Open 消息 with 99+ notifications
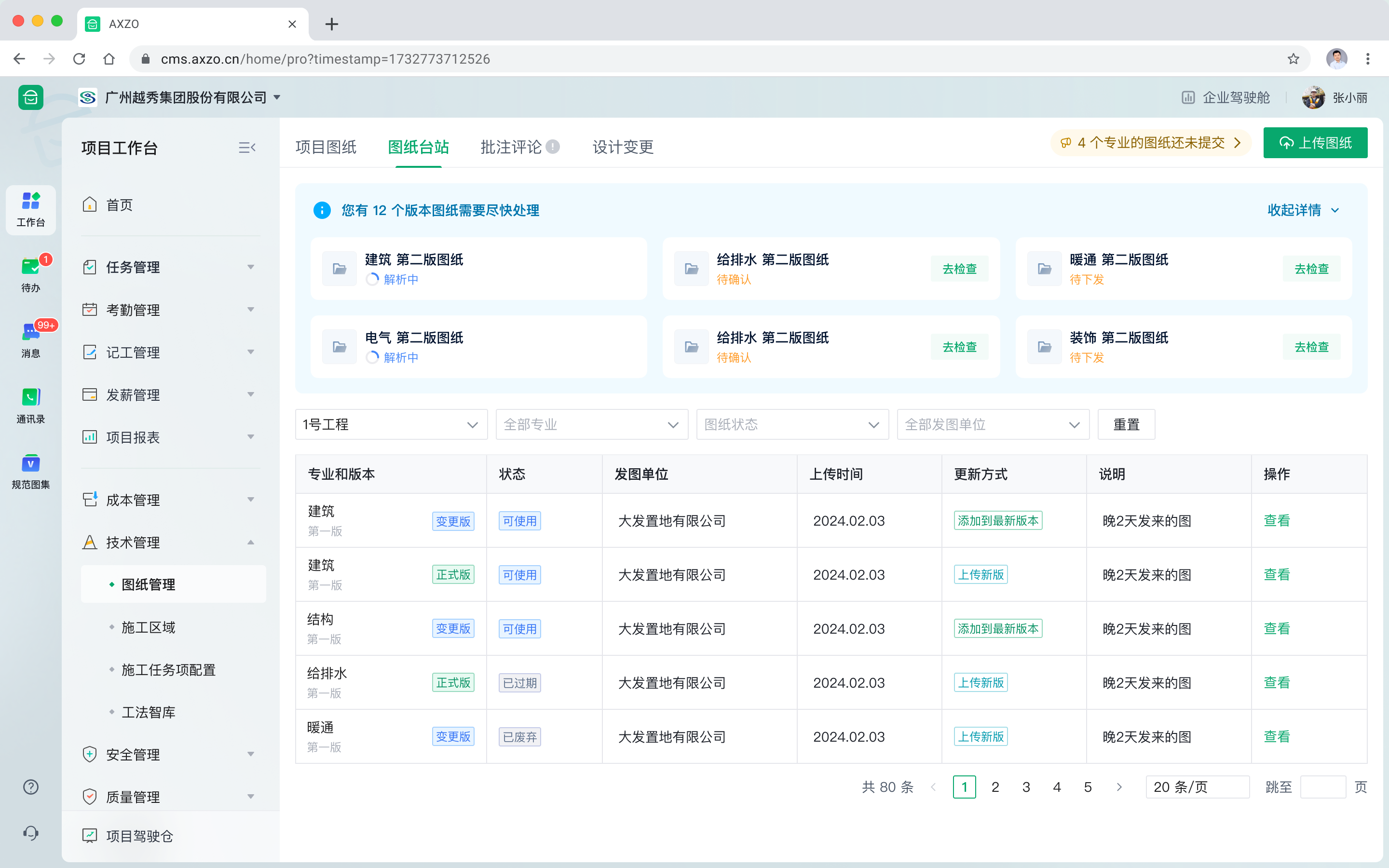The image size is (1389, 868). (x=30, y=339)
